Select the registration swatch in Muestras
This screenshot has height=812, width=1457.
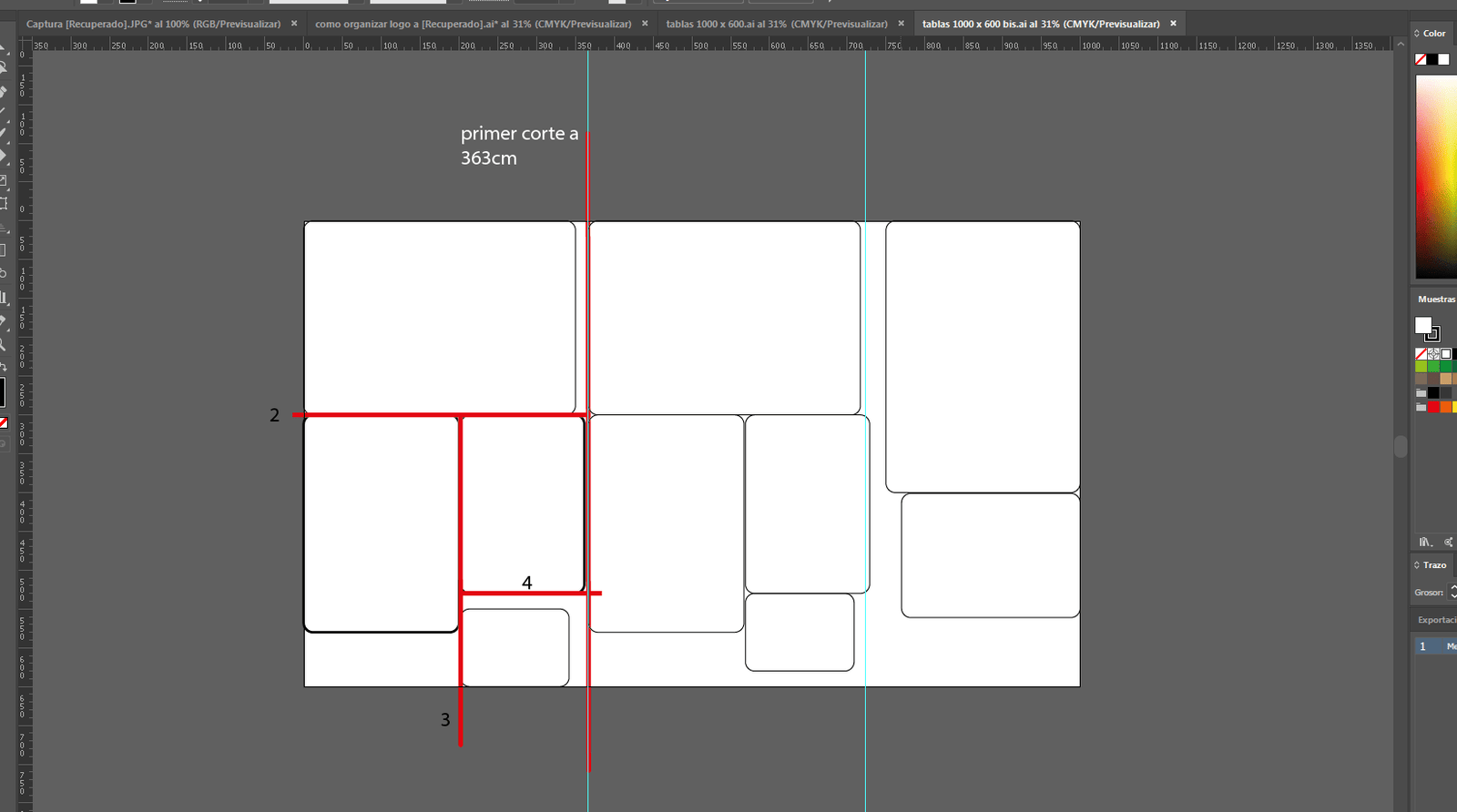[1433, 354]
